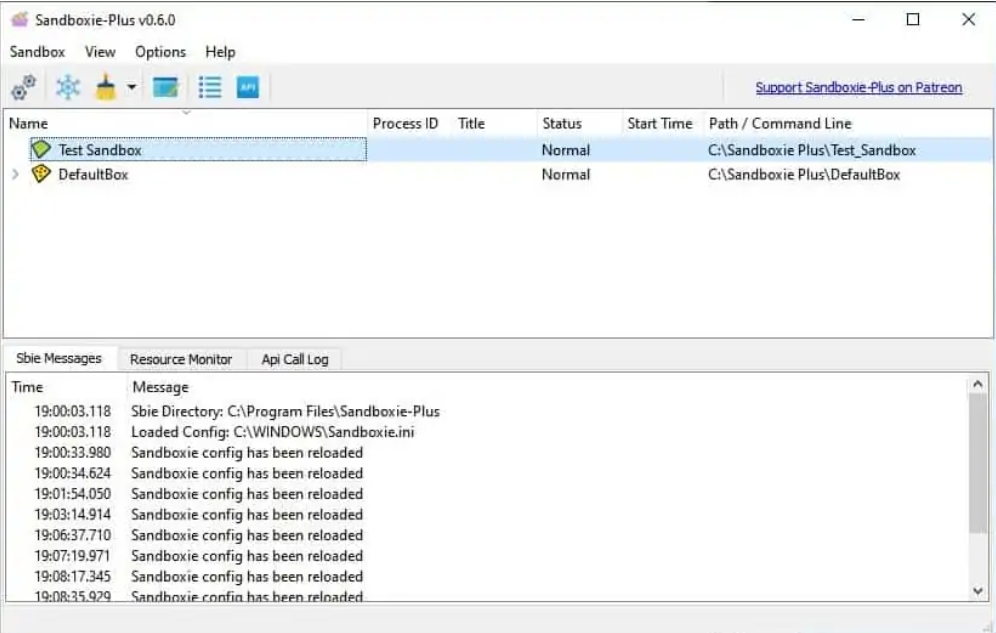996x633 pixels.
Task: Expand the DefaultBox tree node
Action: pos(15,174)
